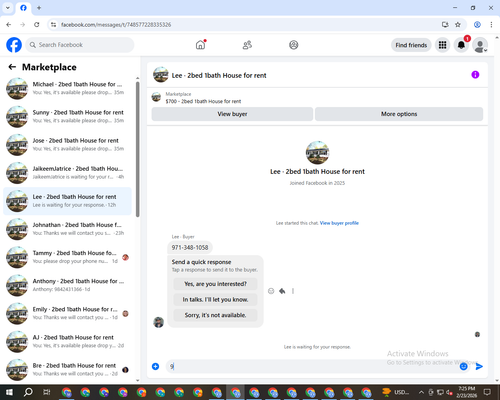Open the Home feed icon
This screenshot has width=500, height=400.
point(200,45)
